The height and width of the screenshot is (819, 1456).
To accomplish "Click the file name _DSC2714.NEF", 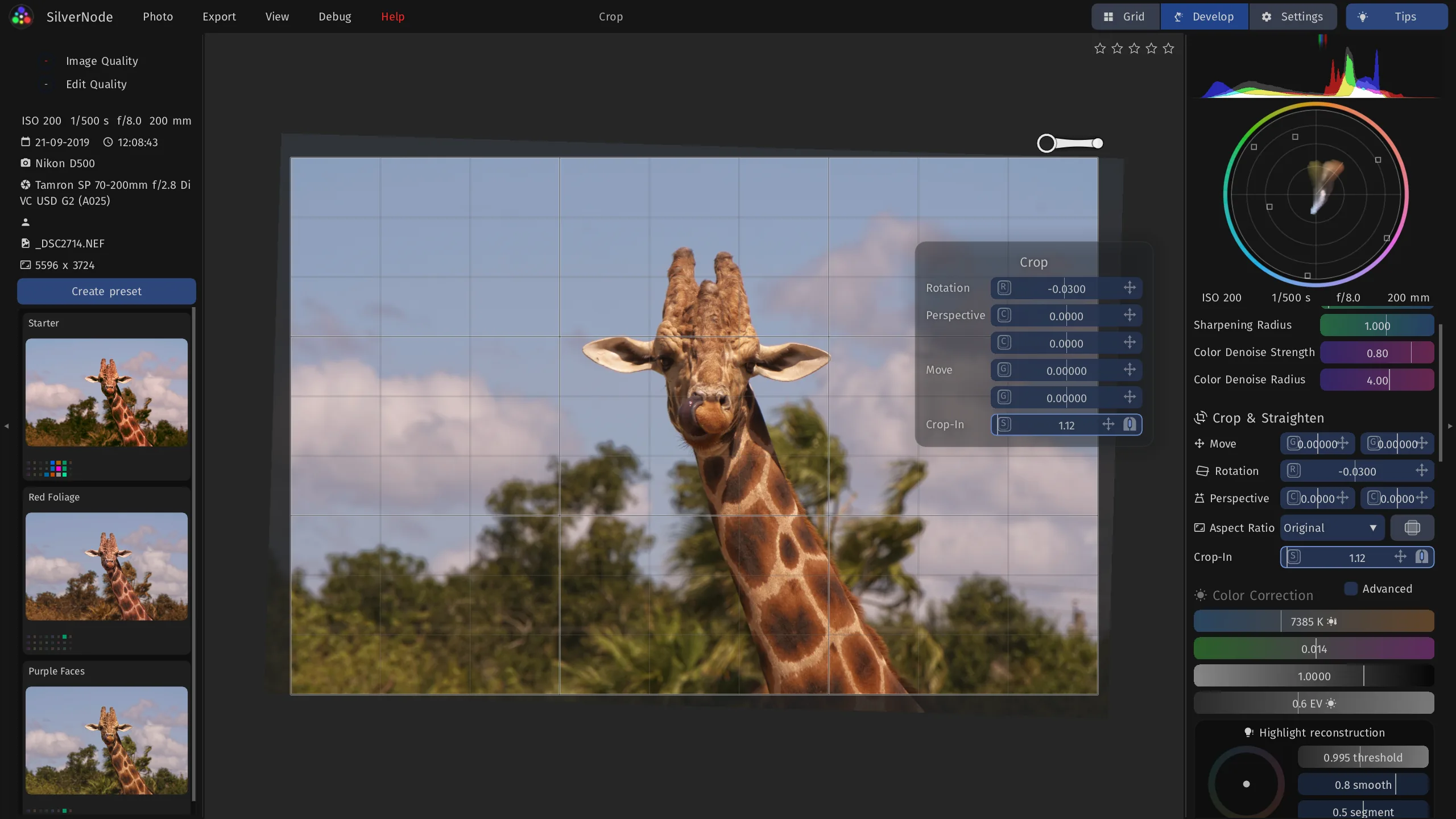I will [70, 243].
